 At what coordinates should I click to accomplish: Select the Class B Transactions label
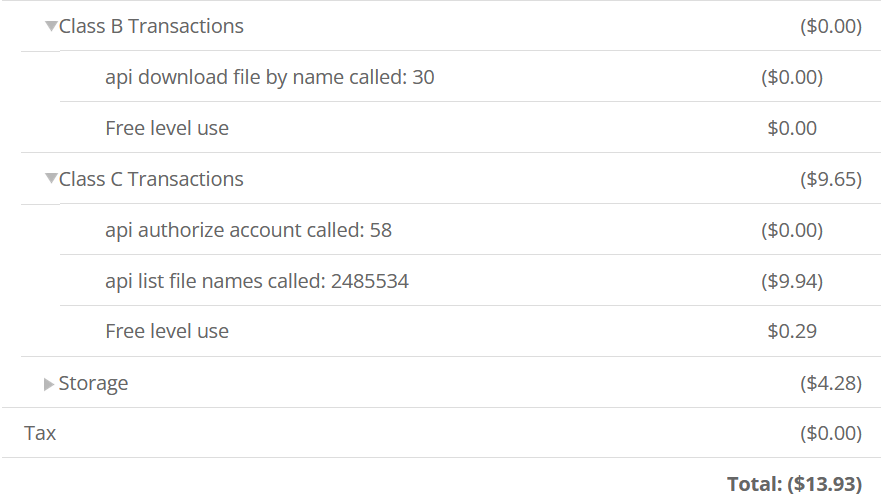[x=151, y=26]
